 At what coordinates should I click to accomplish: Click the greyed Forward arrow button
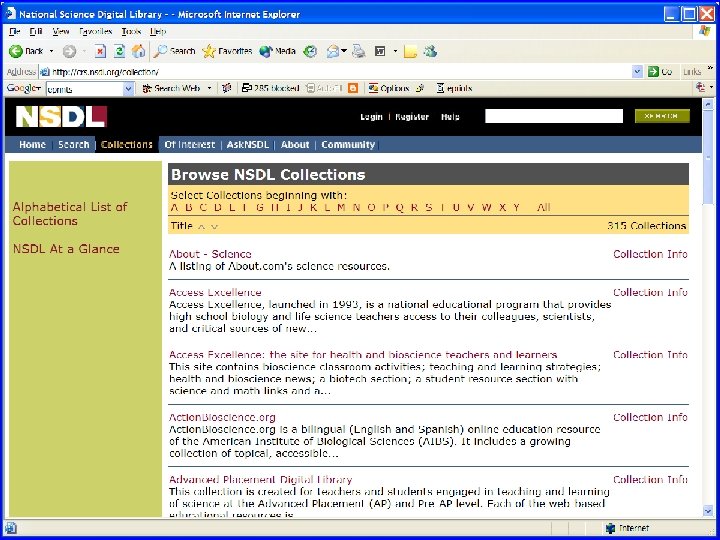click(69, 51)
